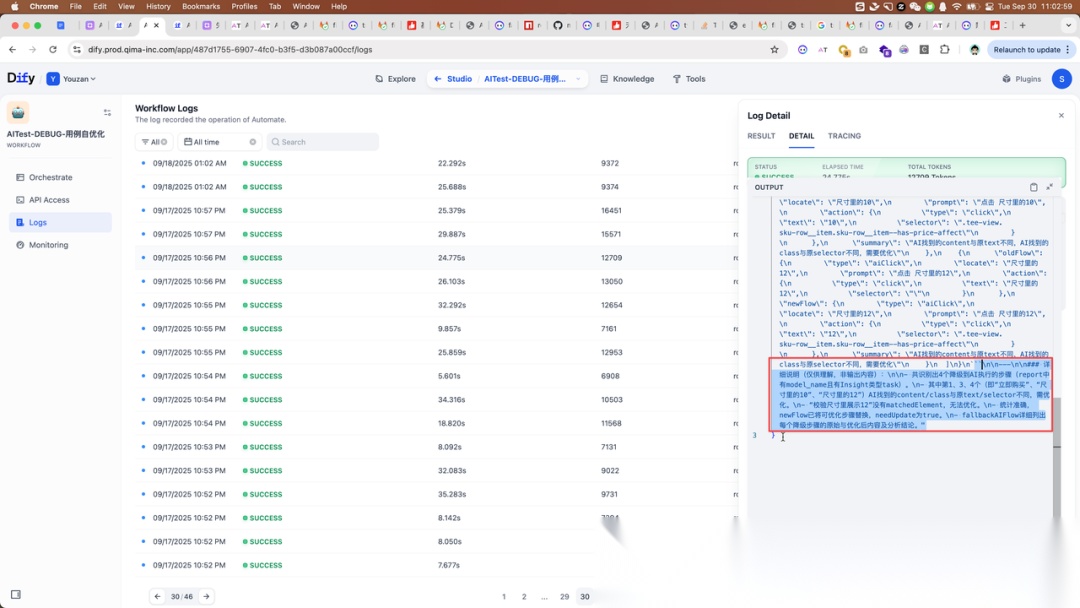Click the Dify logo
1080x608 pixels.
pos(21,78)
